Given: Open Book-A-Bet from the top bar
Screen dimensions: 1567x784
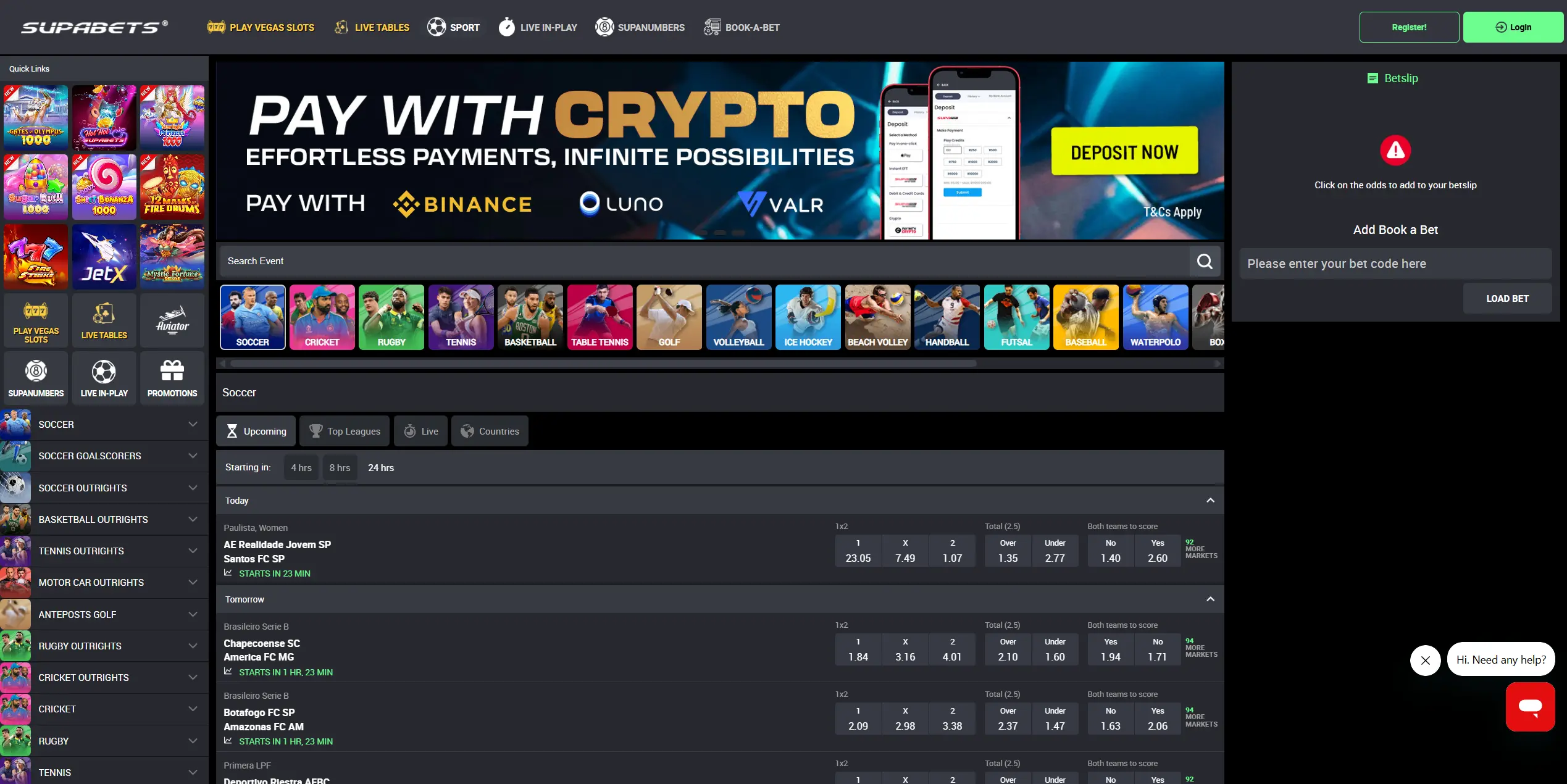Looking at the screenshot, I should coord(741,27).
